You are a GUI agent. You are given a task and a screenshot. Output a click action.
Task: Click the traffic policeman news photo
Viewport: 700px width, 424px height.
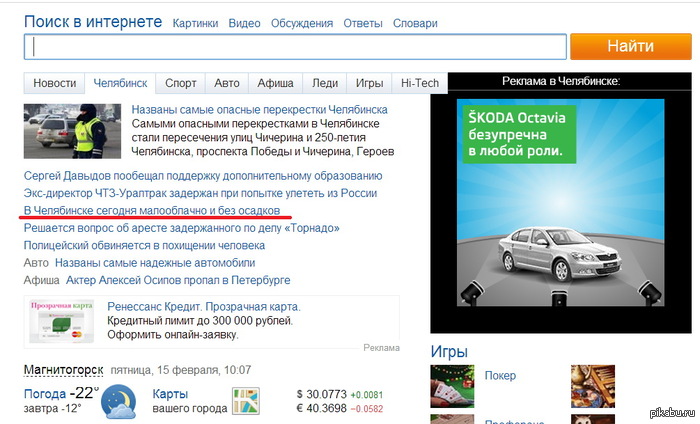(x=72, y=131)
